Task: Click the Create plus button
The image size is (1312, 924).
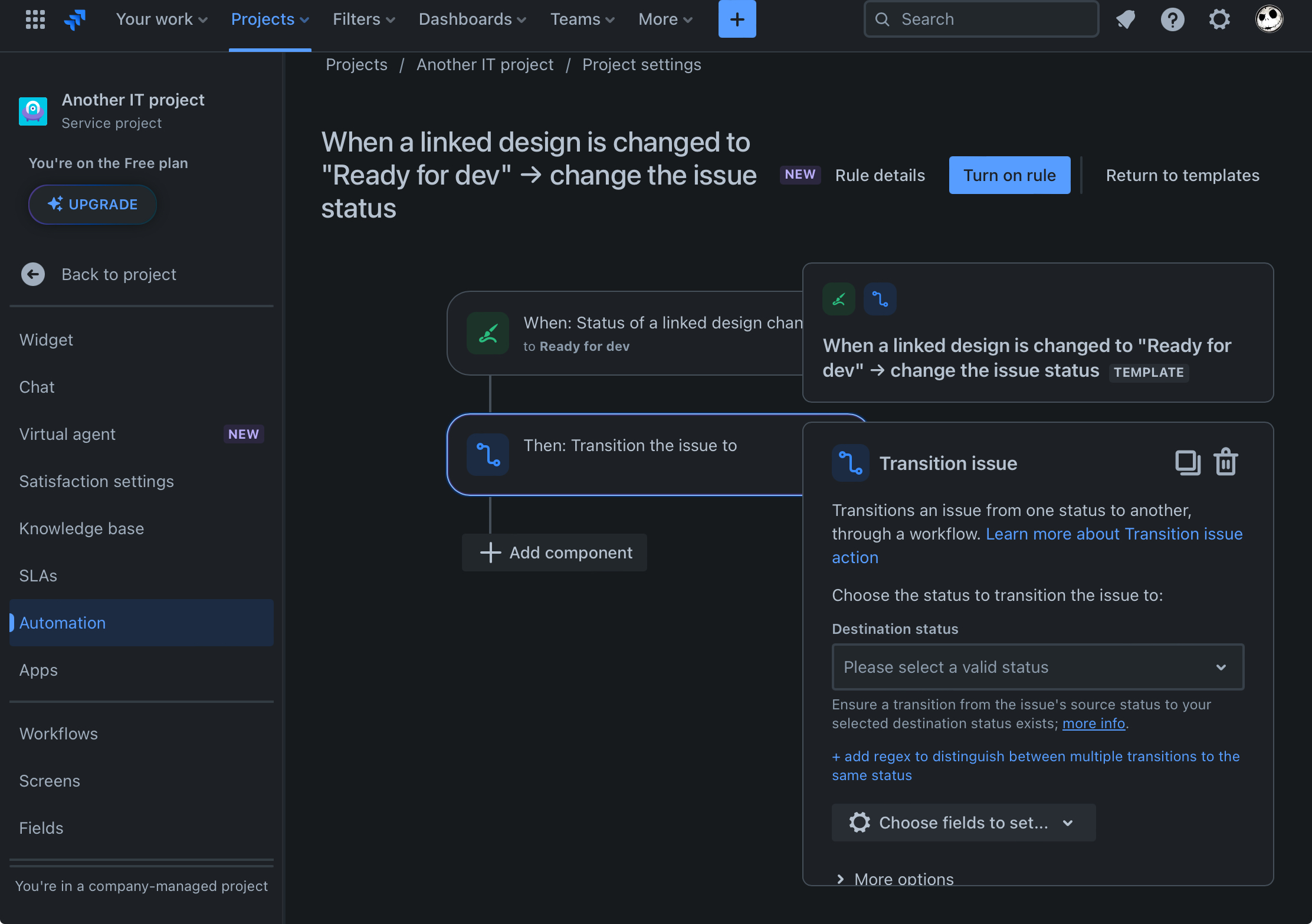Action: [737, 19]
